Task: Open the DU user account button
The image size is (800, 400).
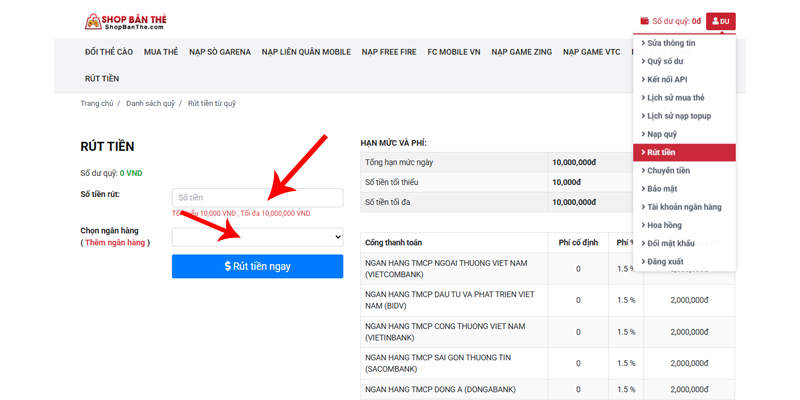Action: (720, 21)
